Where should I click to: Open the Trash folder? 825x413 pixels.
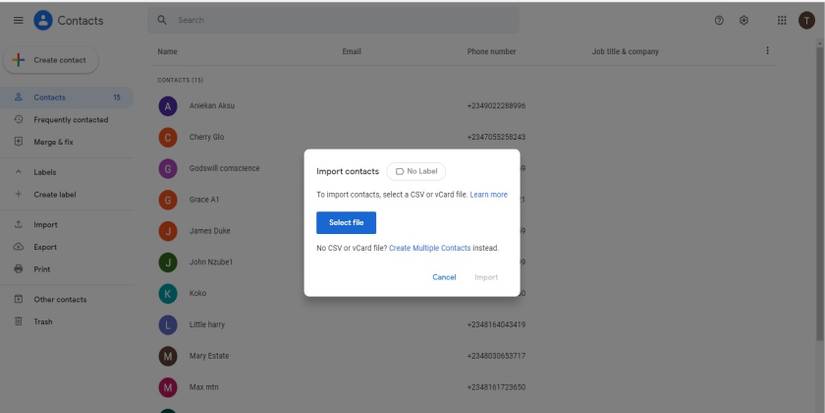[43, 321]
